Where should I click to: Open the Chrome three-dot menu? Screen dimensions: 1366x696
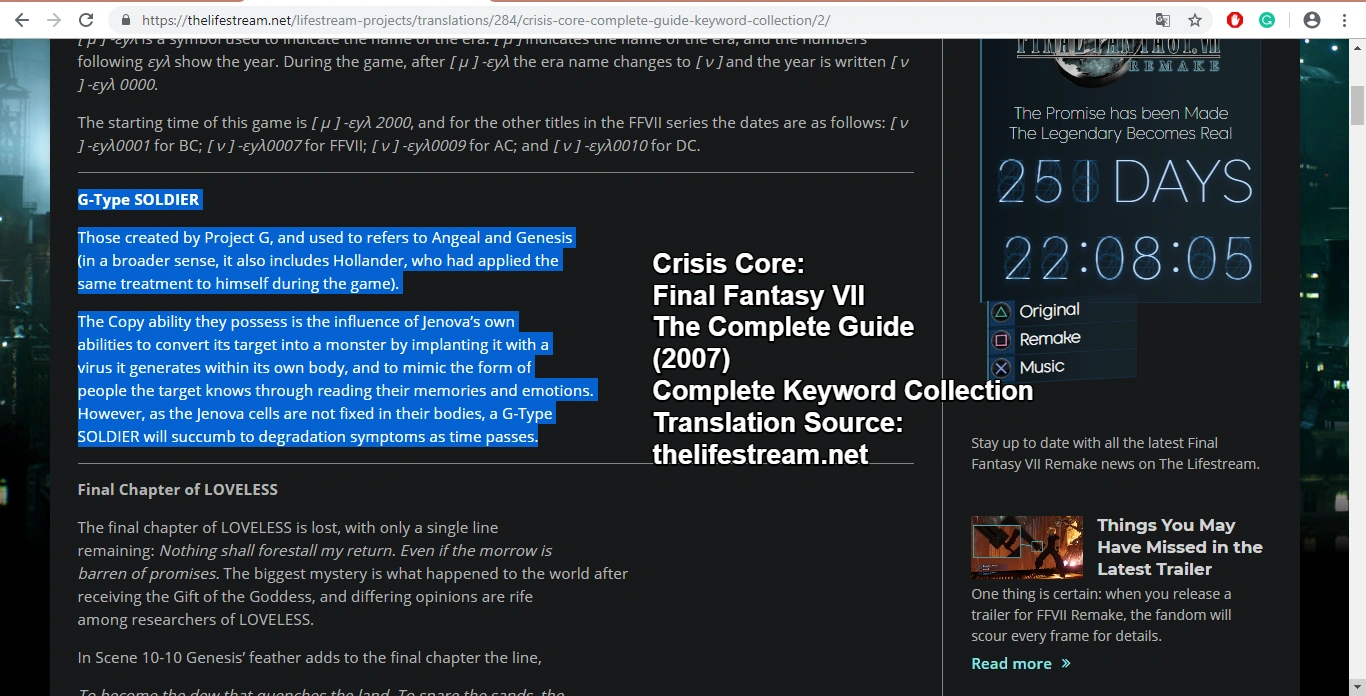pos(1344,20)
